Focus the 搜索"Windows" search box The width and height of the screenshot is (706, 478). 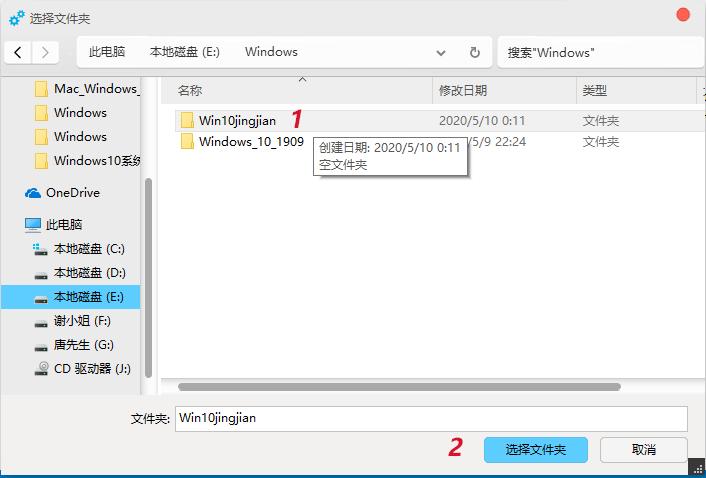(600, 53)
